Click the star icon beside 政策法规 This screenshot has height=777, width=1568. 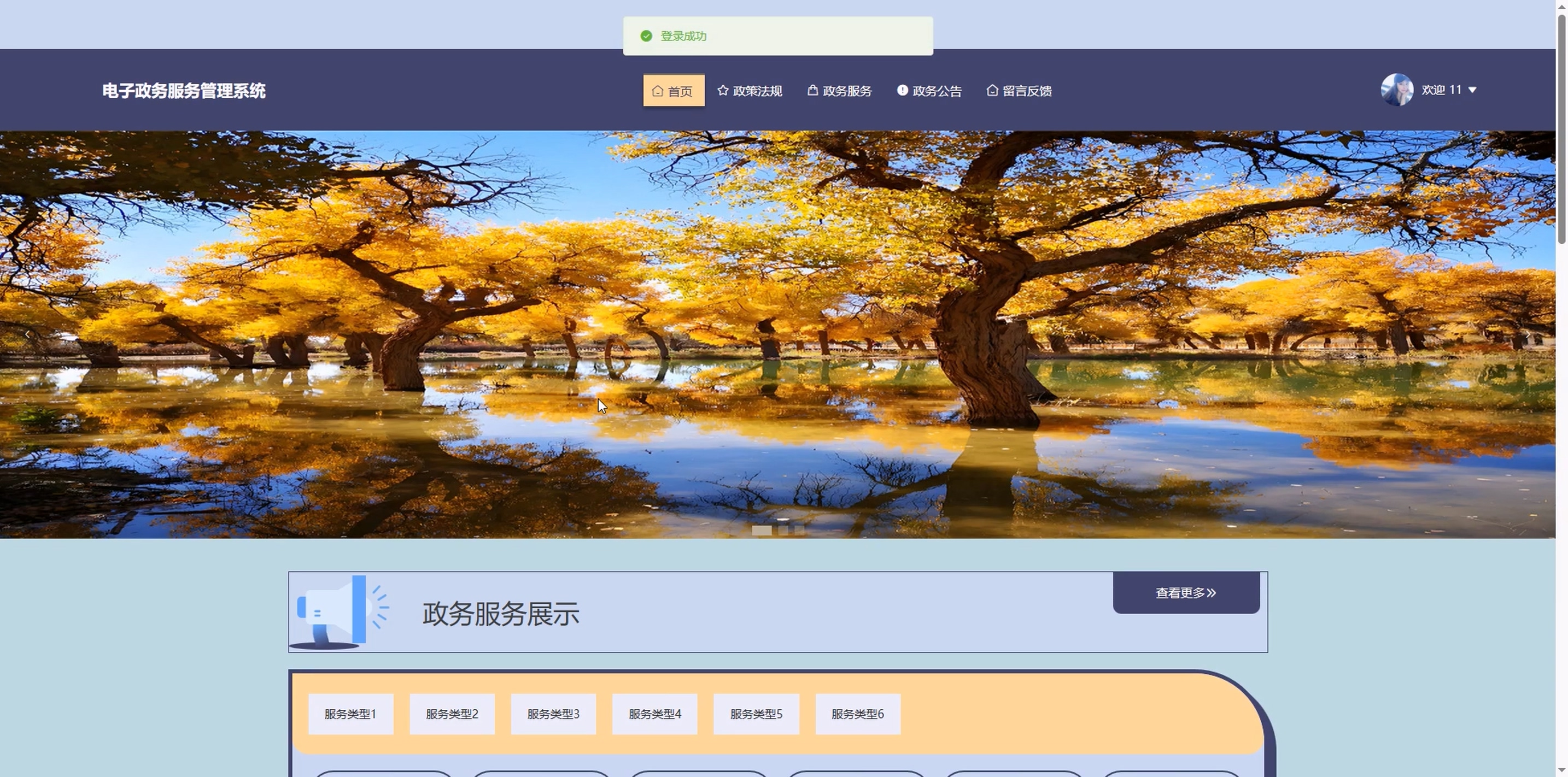[x=723, y=91]
